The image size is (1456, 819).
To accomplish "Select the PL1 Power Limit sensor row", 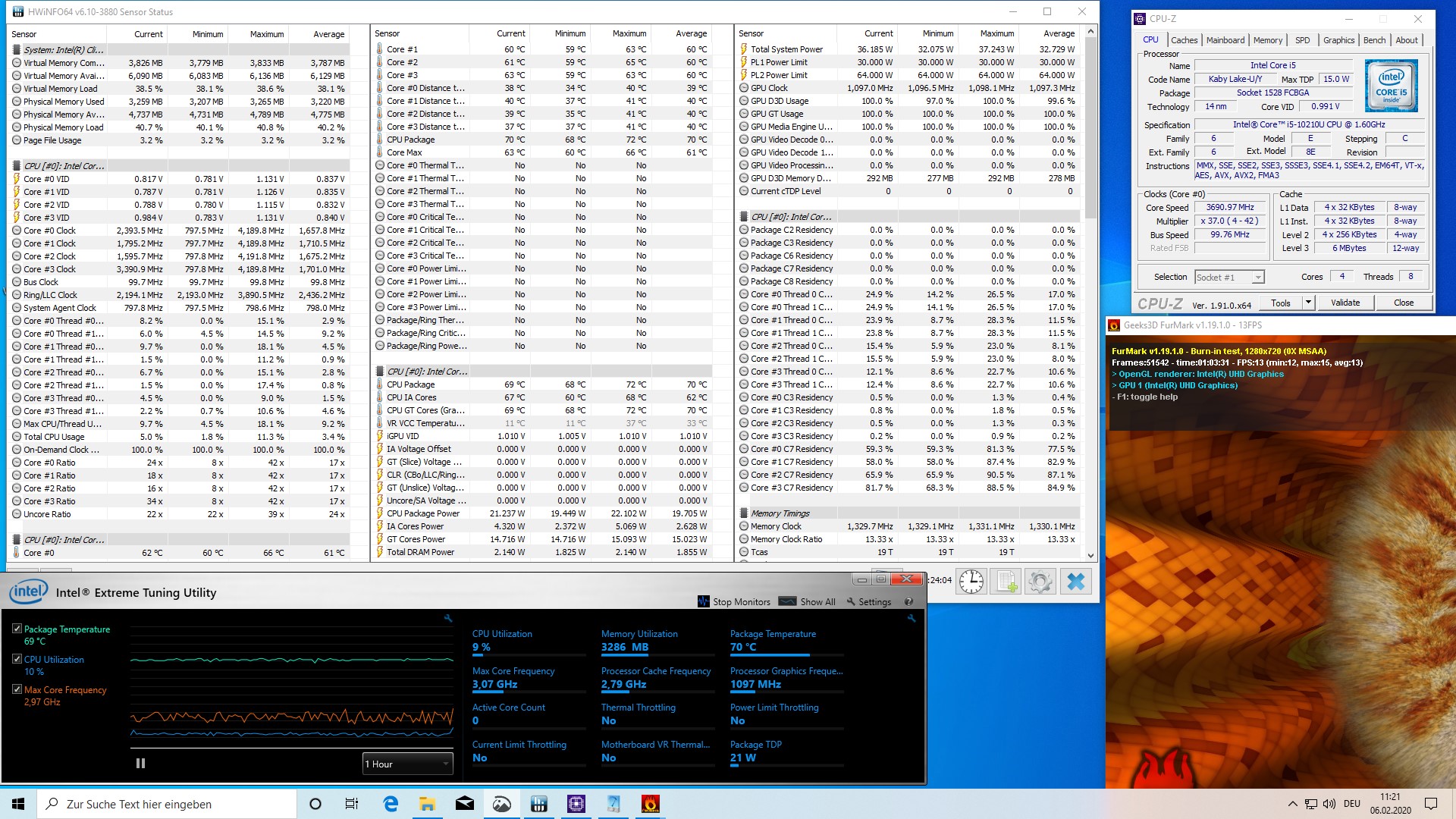I will (x=908, y=62).
